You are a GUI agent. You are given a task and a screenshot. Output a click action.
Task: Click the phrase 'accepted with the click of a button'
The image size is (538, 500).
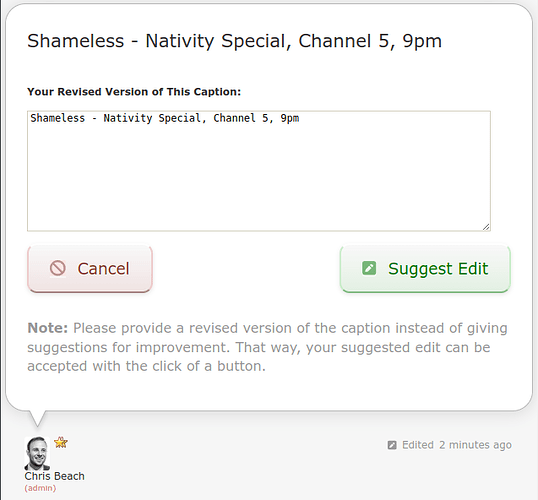[x=146, y=367]
